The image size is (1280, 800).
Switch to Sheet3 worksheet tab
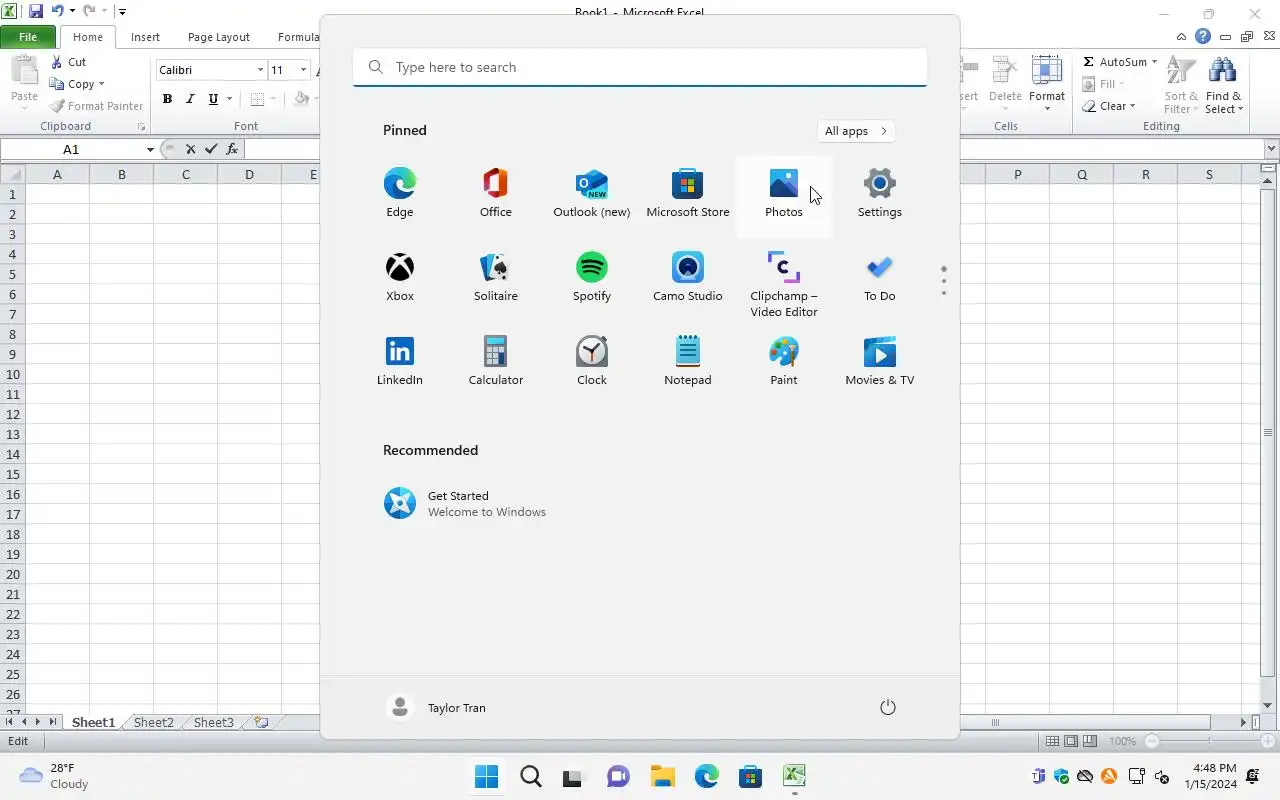[213, 722]
